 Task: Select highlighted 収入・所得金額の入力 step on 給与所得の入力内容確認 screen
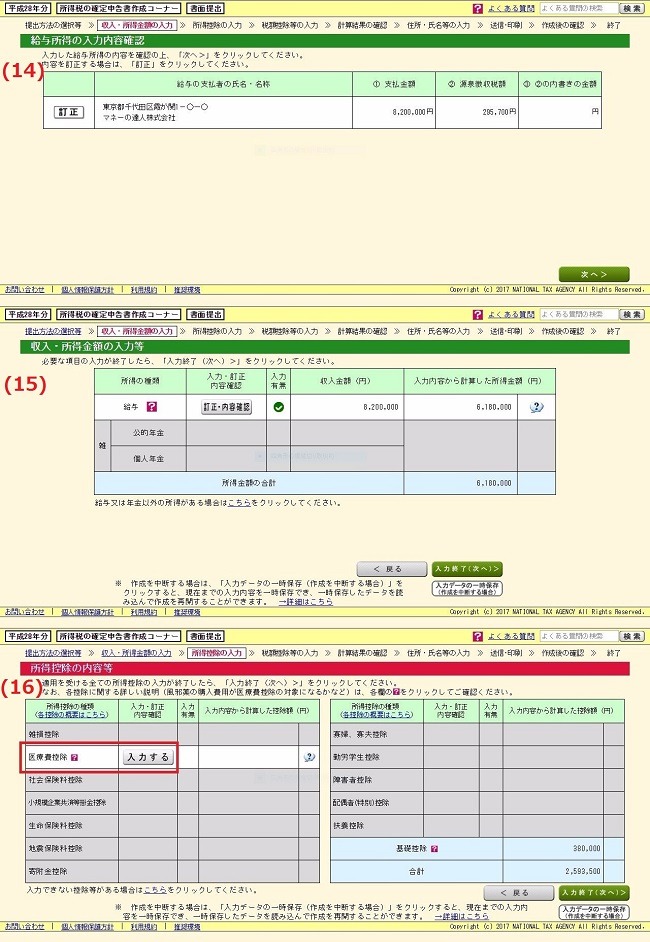pos(137,26)
